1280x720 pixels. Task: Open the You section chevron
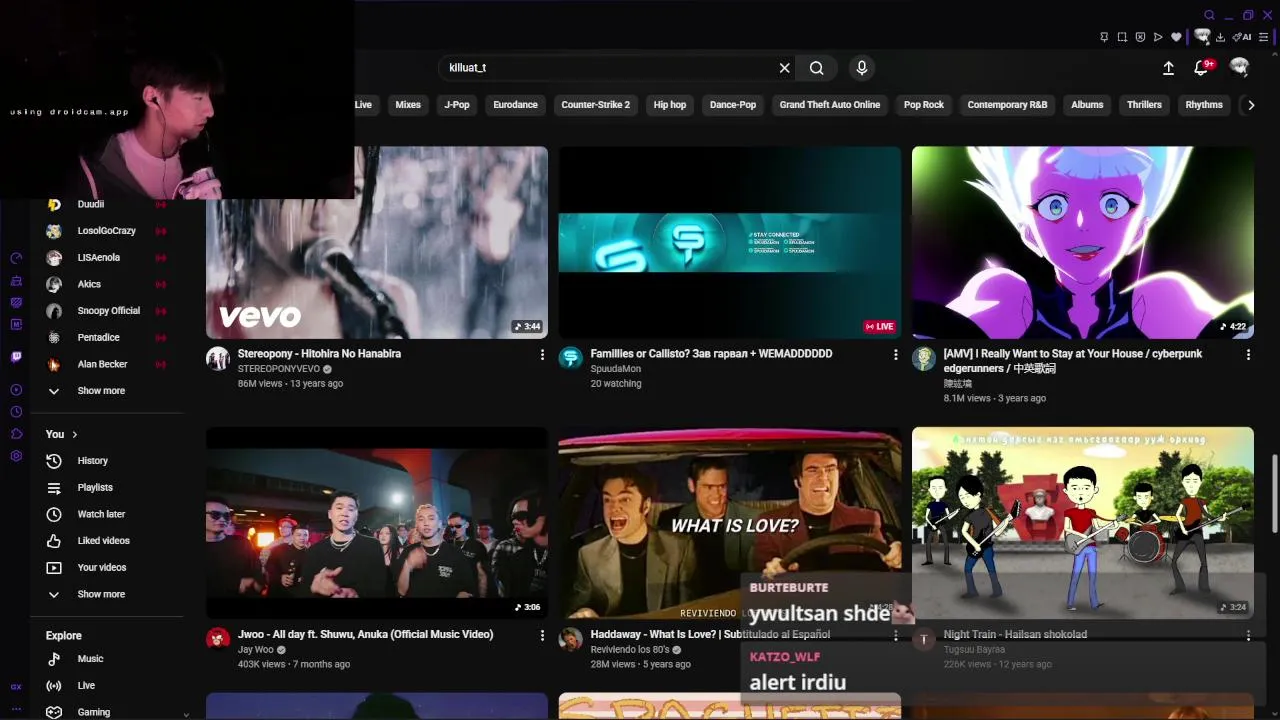(x=74, y=434)
